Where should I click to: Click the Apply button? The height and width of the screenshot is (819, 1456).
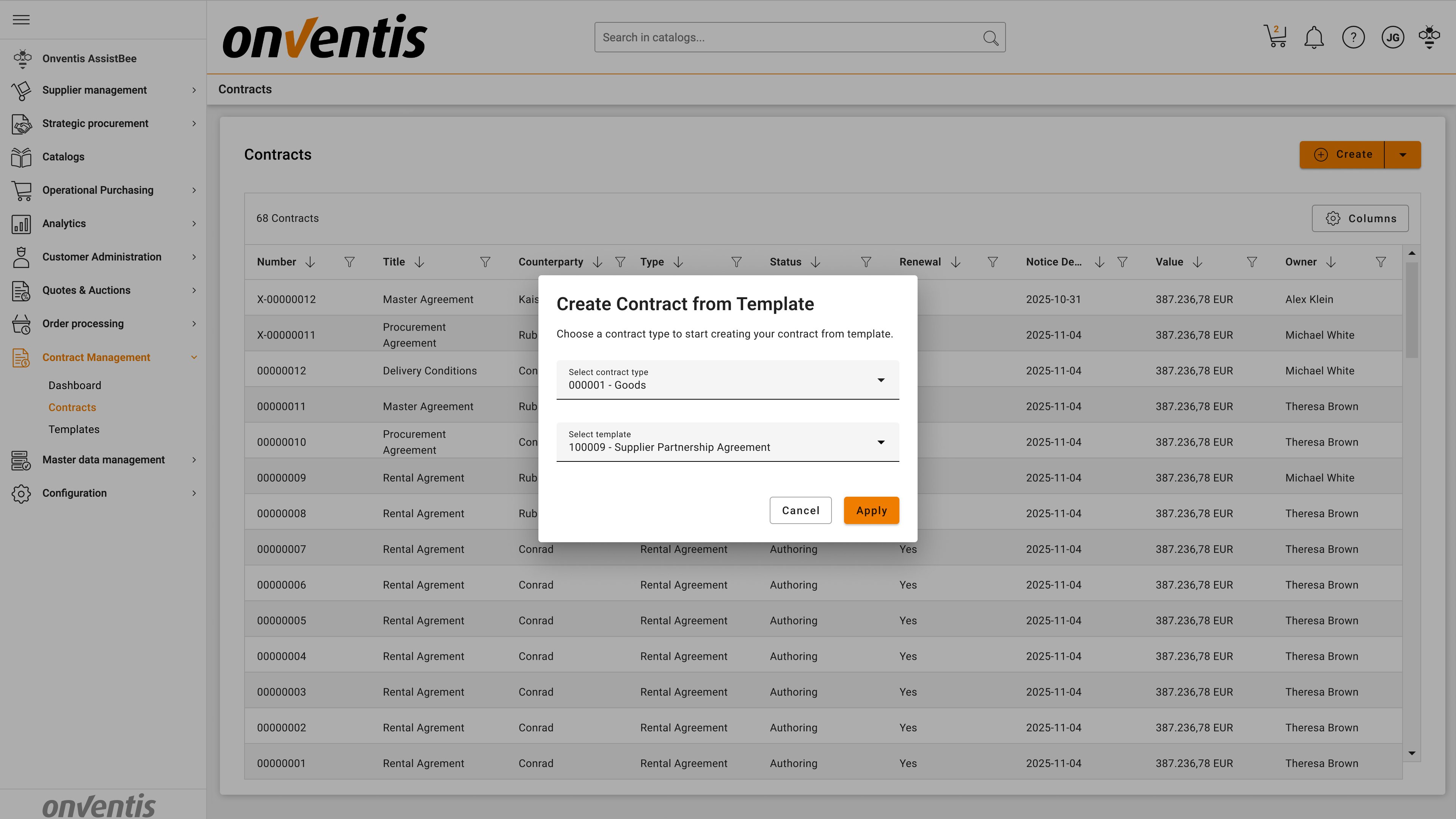pyautogui.click(x=871, y=510)
